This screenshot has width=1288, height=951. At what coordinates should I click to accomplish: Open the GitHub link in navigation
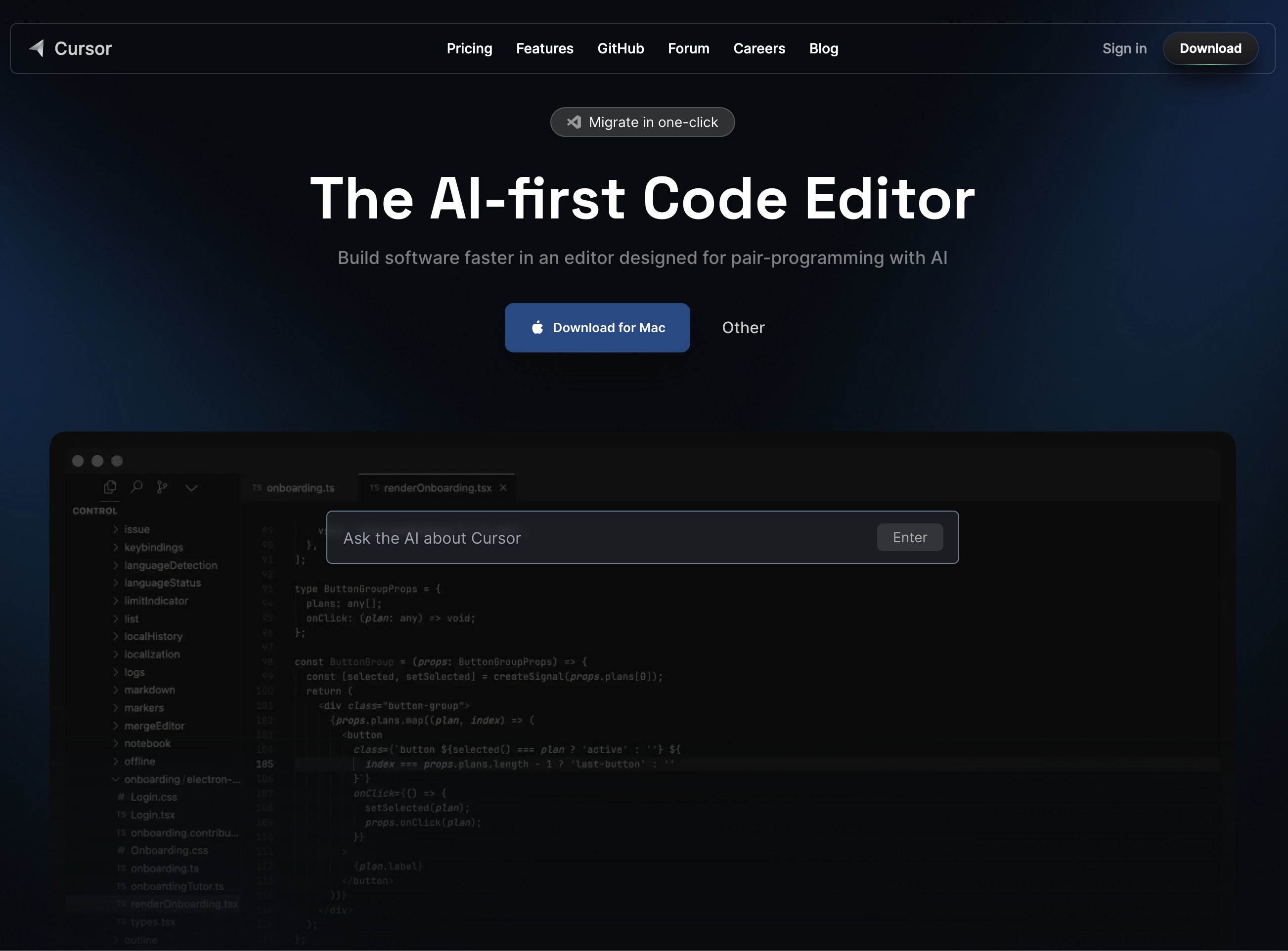(621, 48)
